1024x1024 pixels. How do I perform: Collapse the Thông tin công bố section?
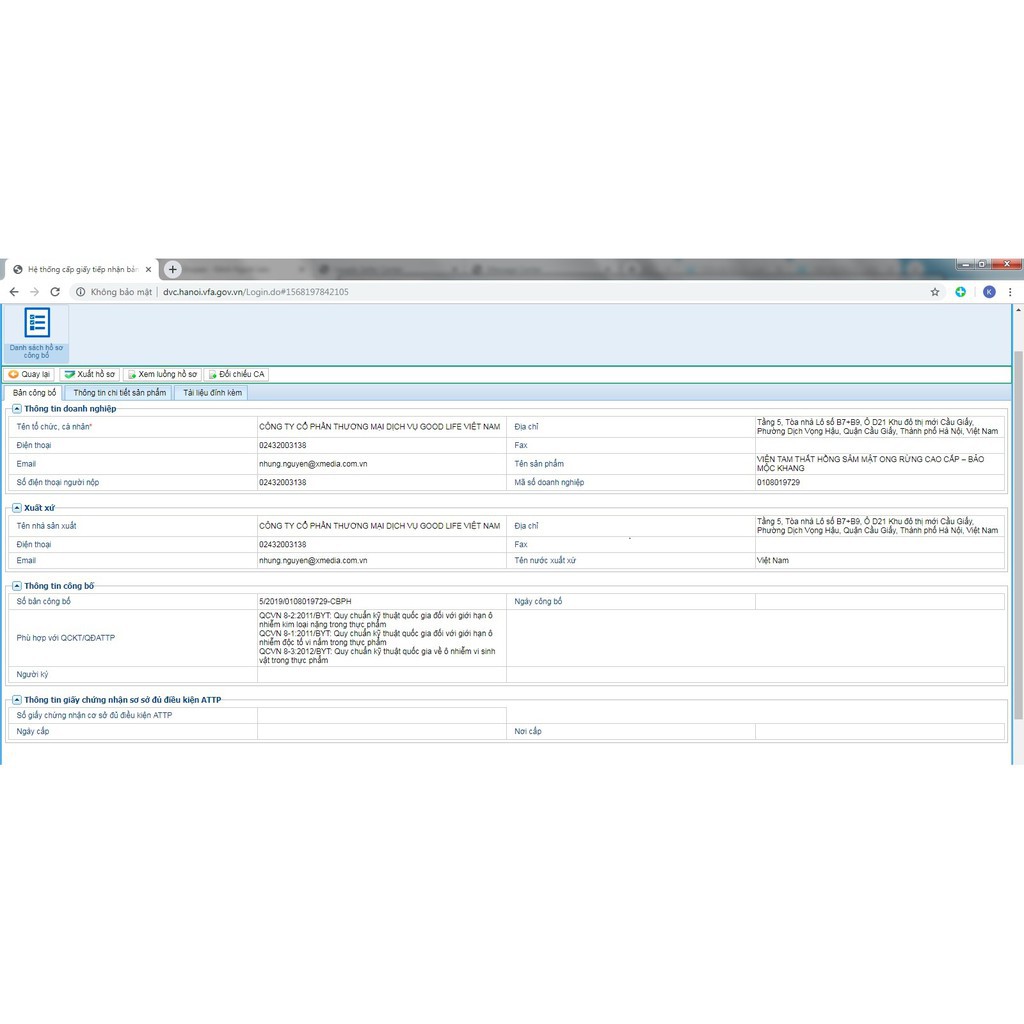[x=17, y=586]
